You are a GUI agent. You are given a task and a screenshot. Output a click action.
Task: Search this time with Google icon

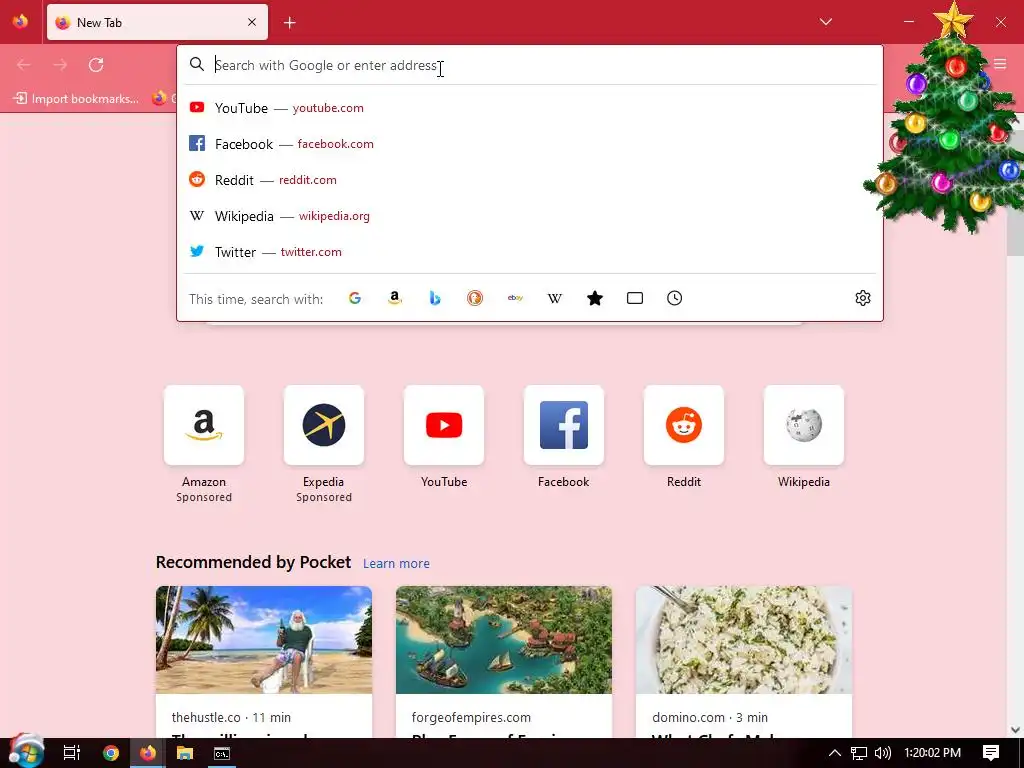[355, 298]
